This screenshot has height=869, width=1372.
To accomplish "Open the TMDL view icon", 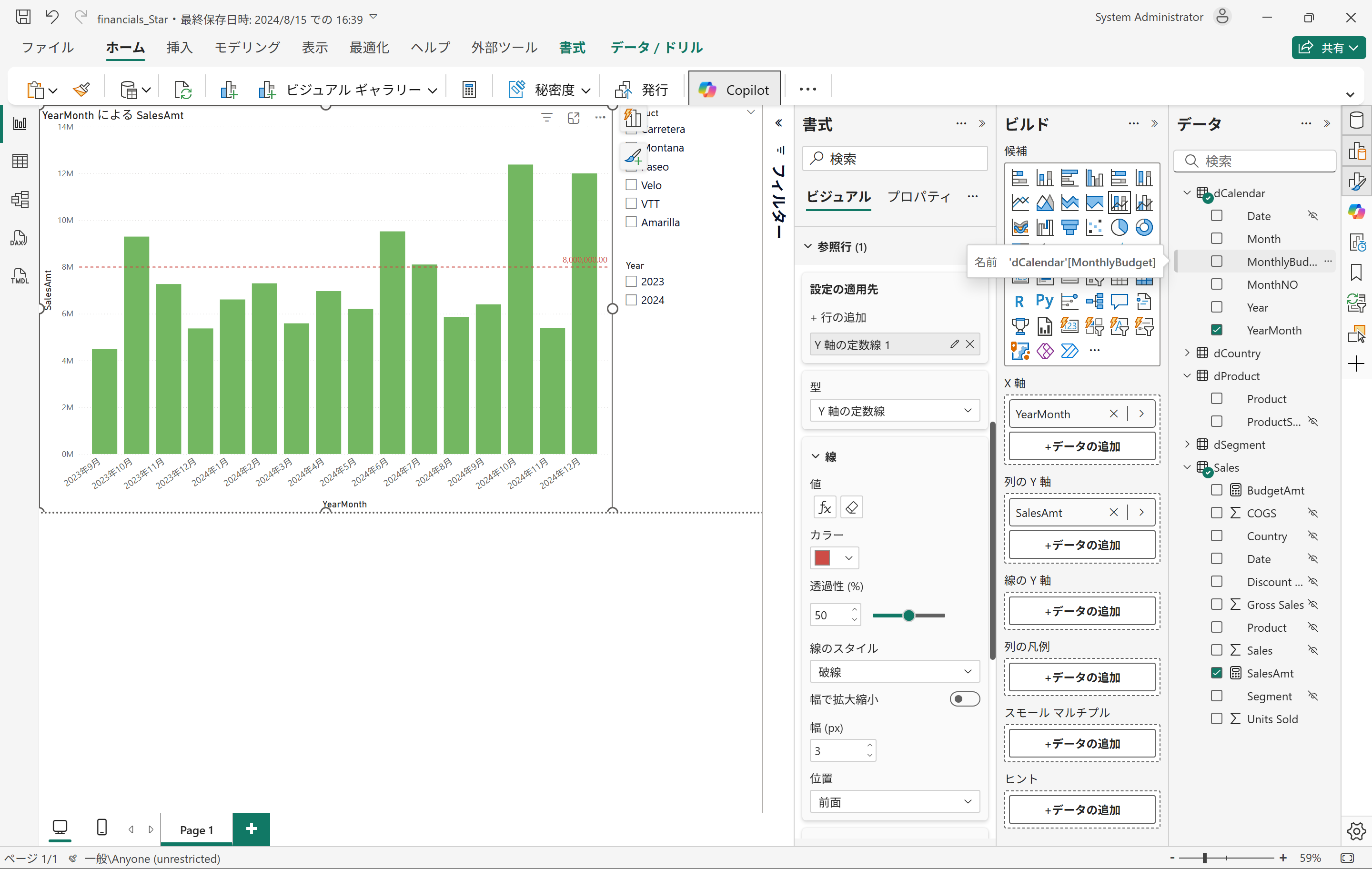I will point(19,276).
